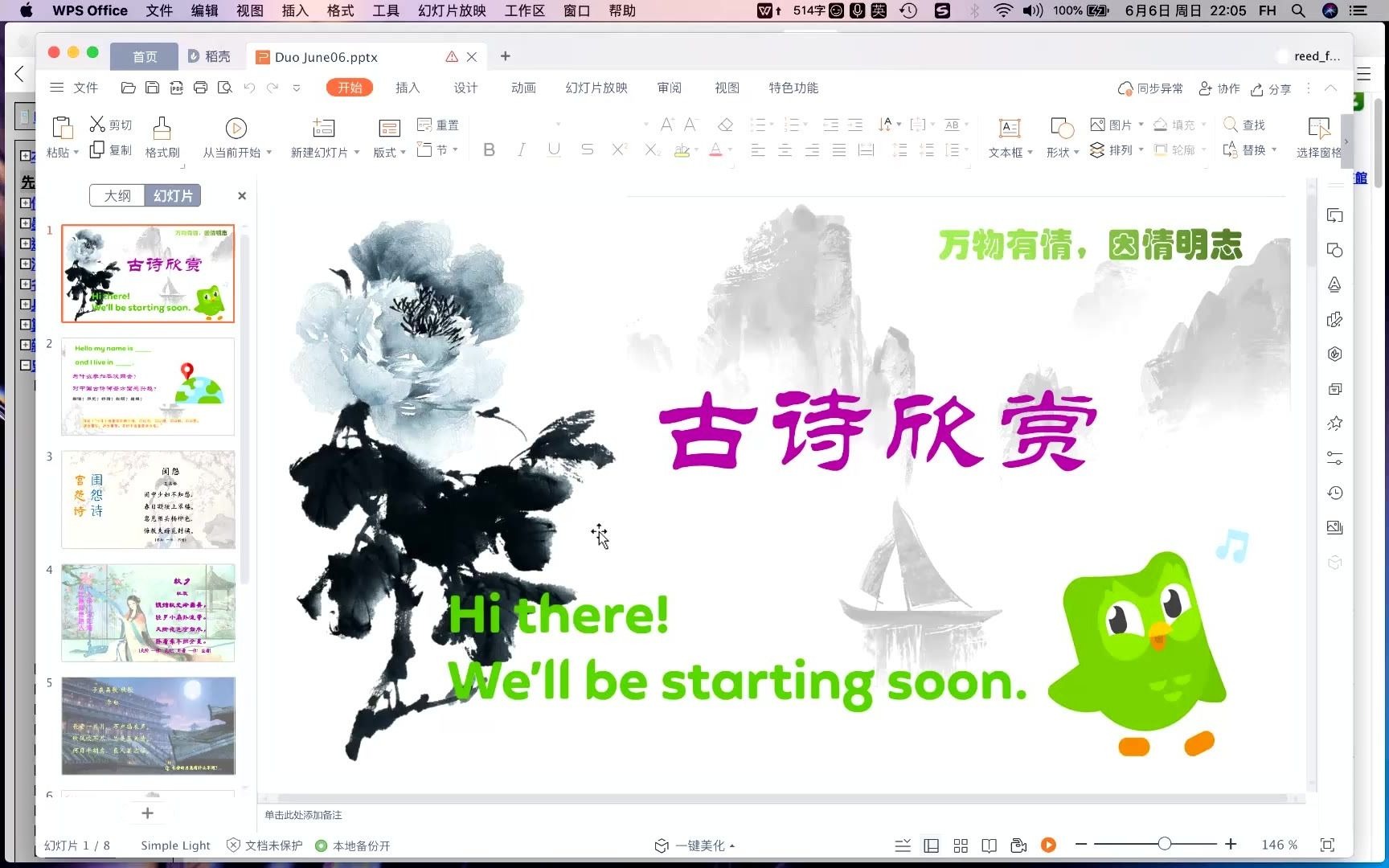This screenshot has width=1389, height=868.
Task: Click the star icon in right sidebar
Action: tap(1334, 423)
